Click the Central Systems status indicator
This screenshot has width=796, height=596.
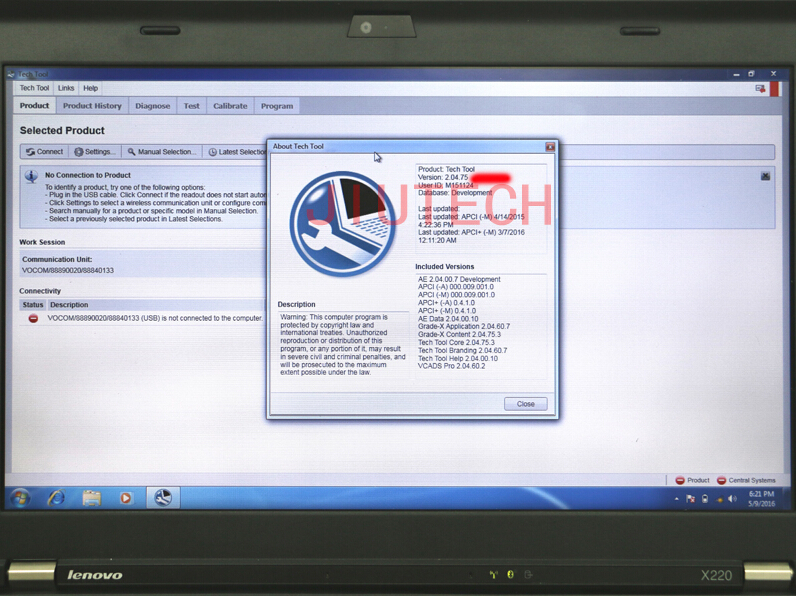(x=746, y=480)
